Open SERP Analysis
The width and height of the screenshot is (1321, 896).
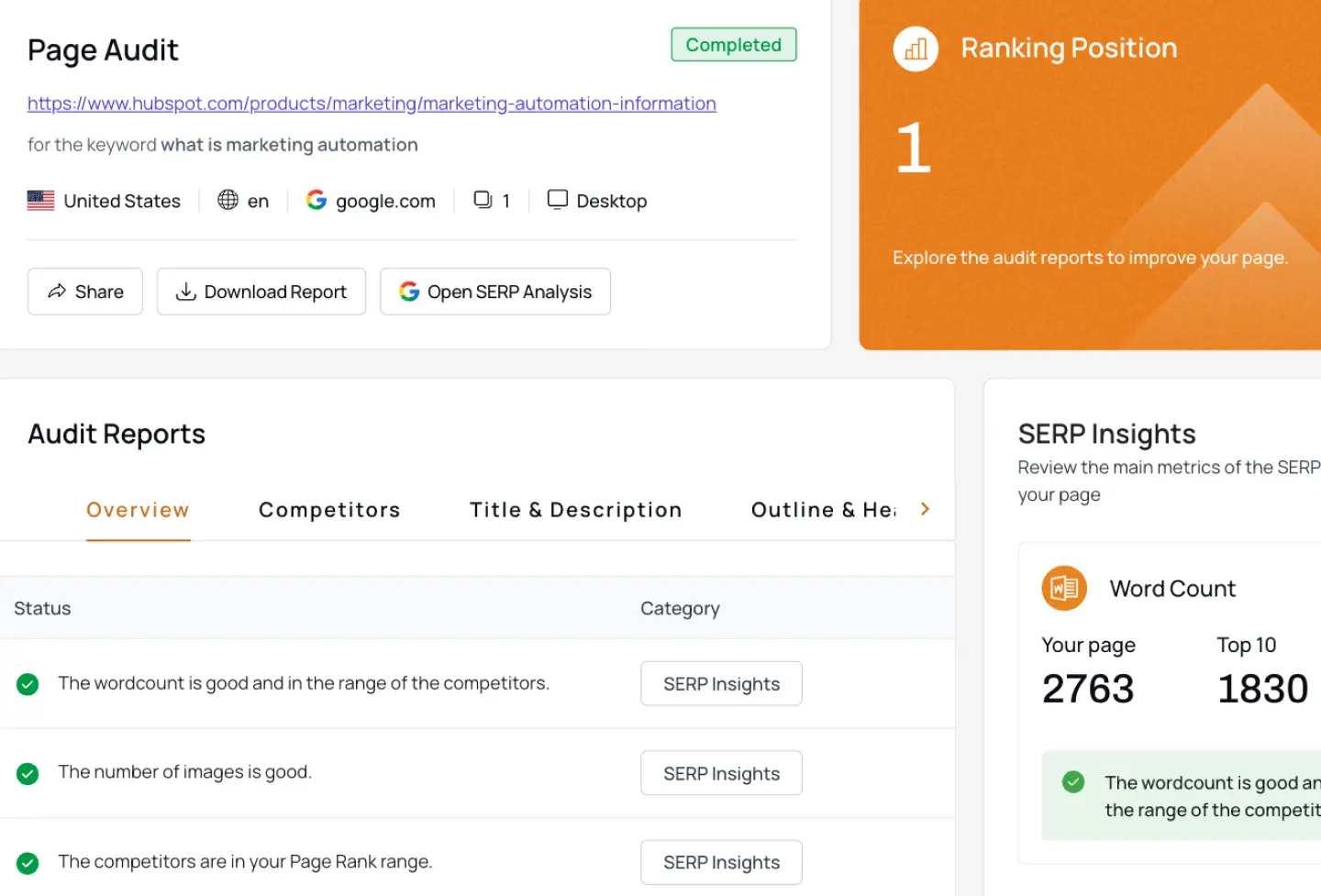point(495,292)
